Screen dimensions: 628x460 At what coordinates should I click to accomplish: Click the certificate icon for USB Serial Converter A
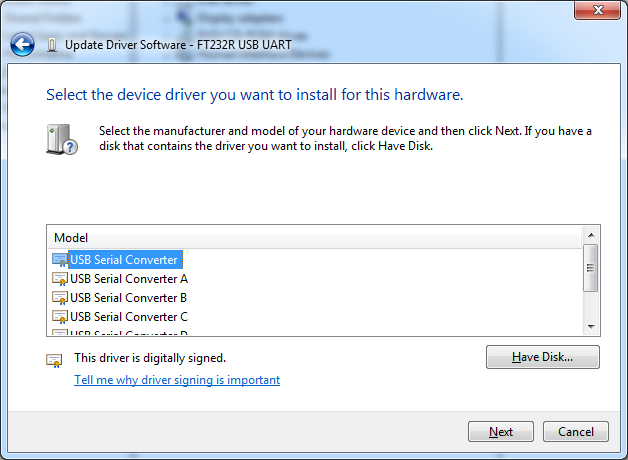tap(60, 279)
